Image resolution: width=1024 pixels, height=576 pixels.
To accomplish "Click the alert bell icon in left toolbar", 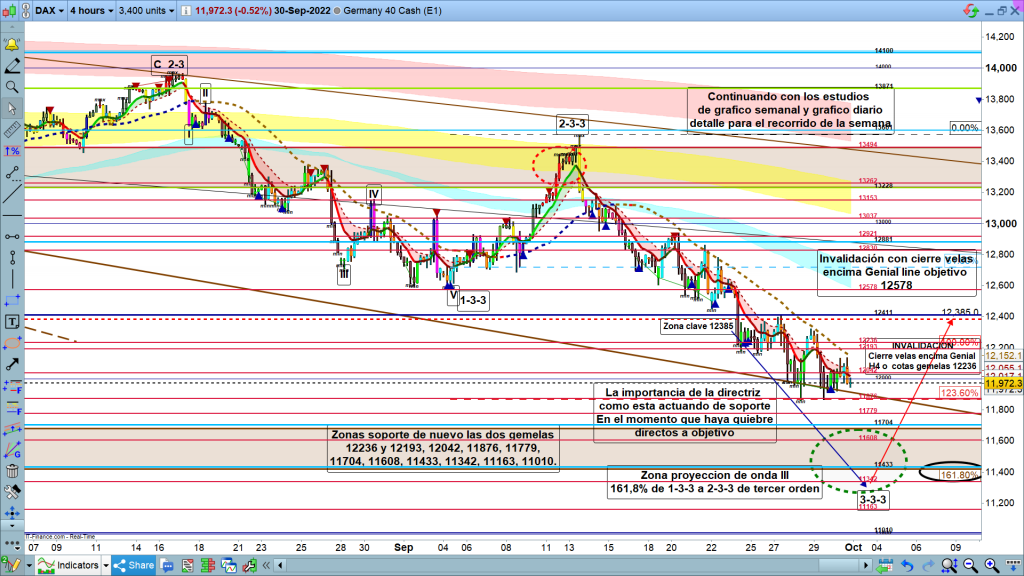I will 12,46.
